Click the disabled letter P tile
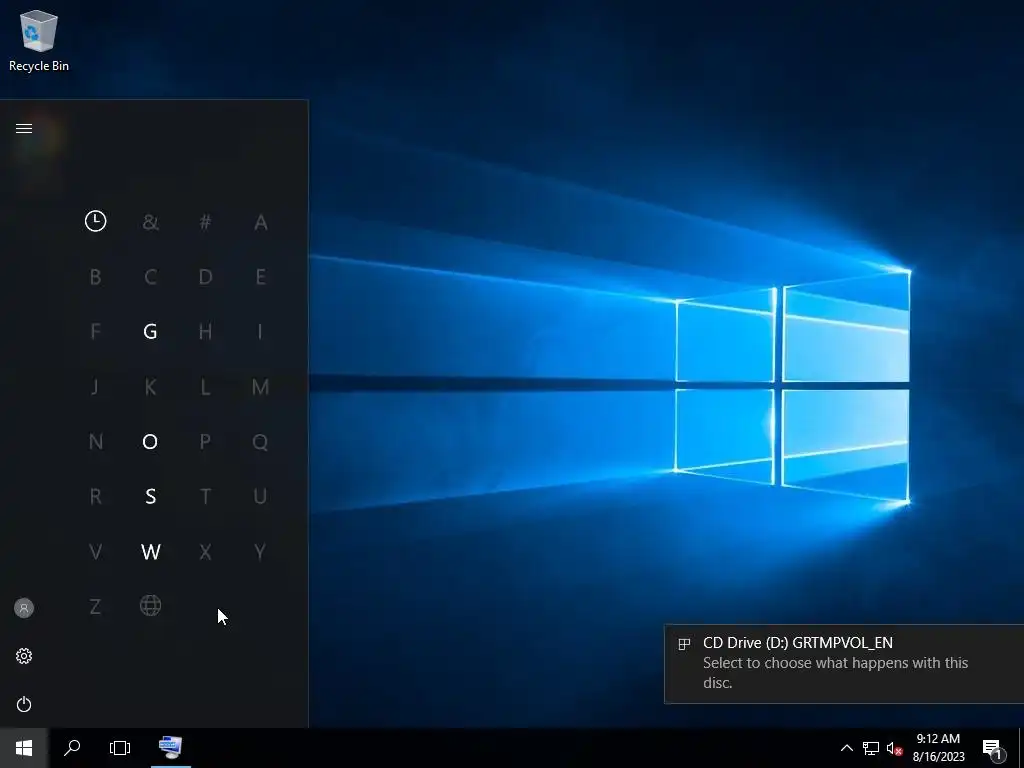The height and width of the screenshot is (768, 1024). pyautogui.click(x=205, y=441)
